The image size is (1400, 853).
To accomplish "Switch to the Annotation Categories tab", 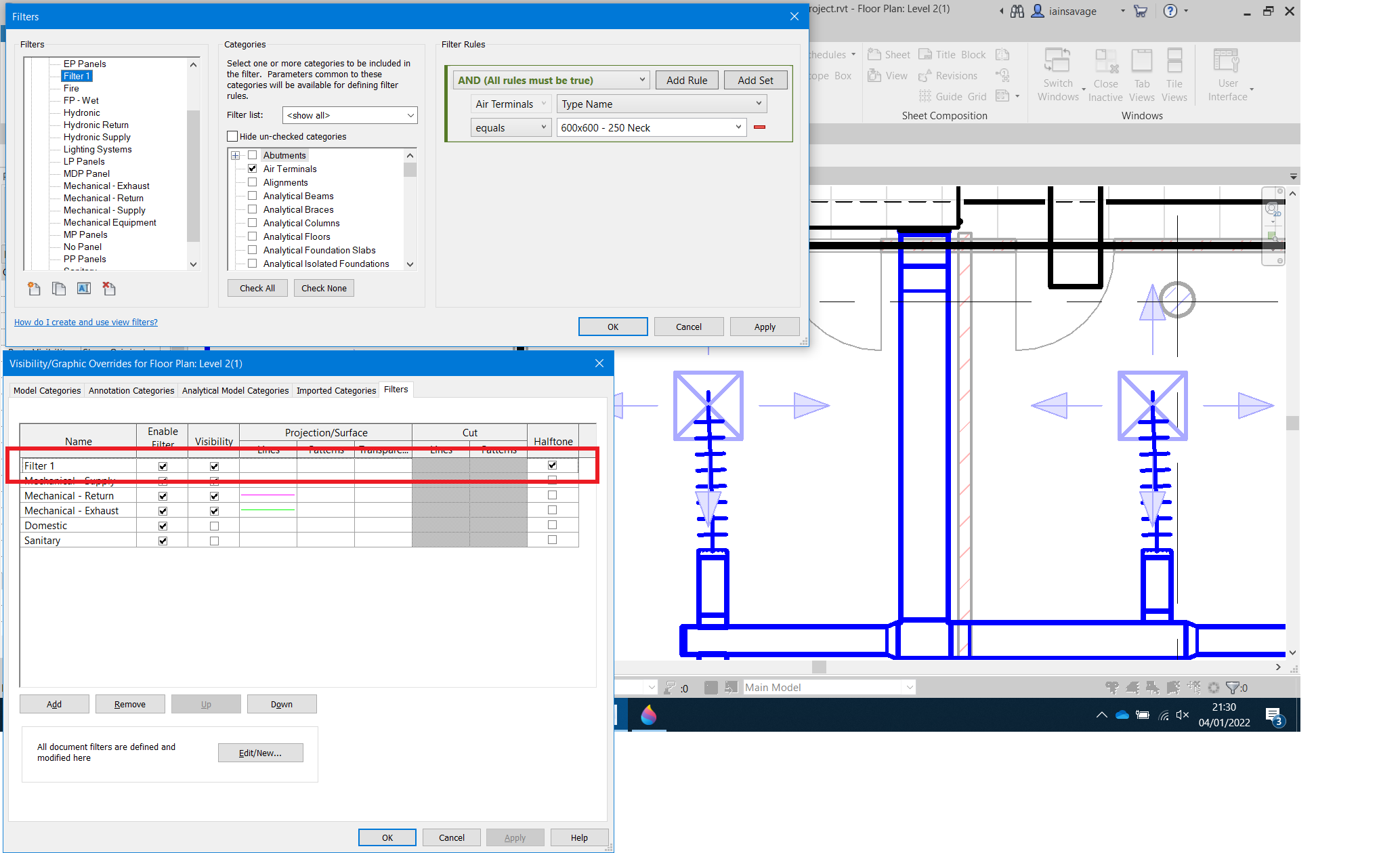I will 131,390.
